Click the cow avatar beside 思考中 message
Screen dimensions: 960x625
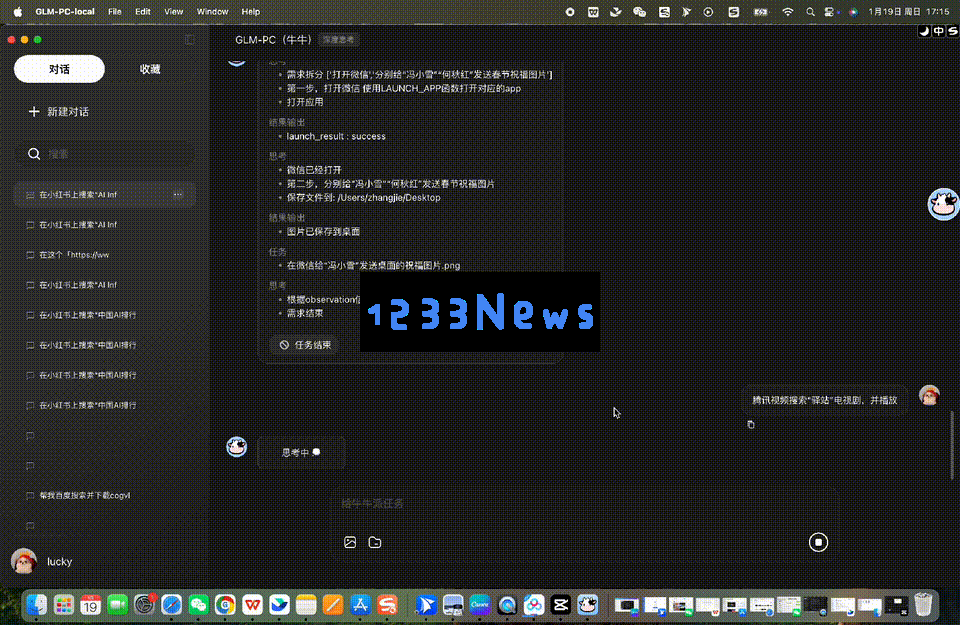coord(237,447)
